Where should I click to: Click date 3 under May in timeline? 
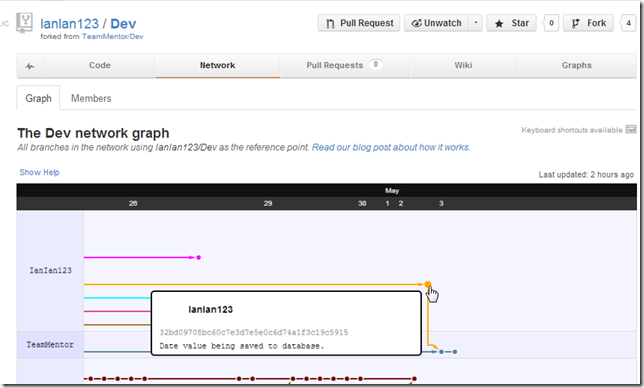click(441, 203)
